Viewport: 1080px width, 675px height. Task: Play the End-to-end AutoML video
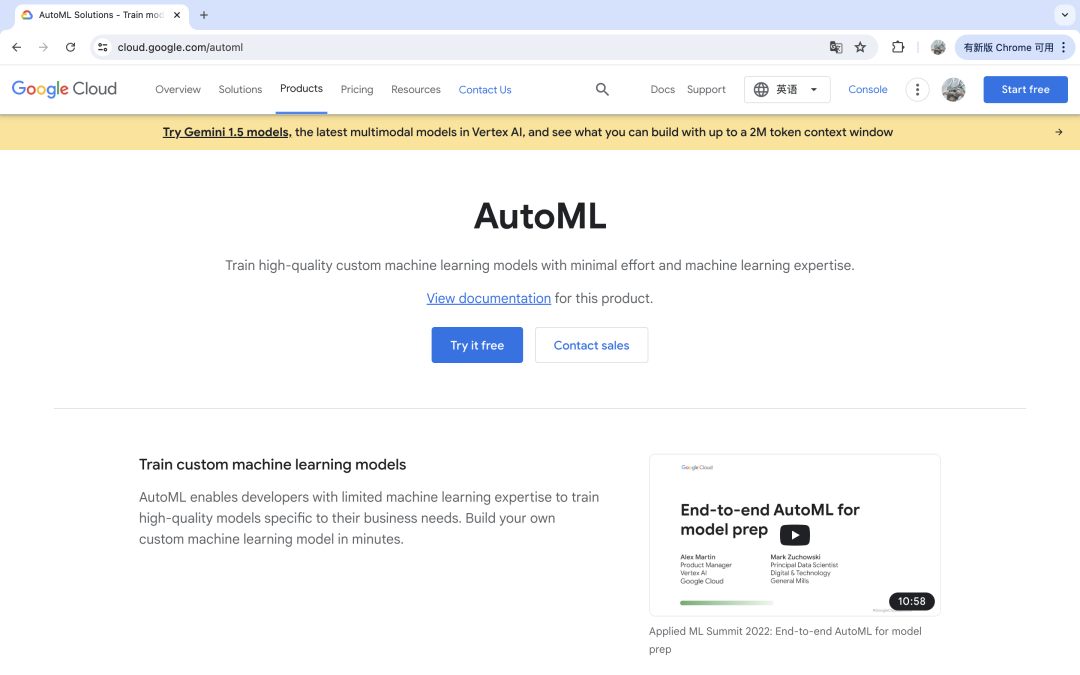click(x=794, y=535)
